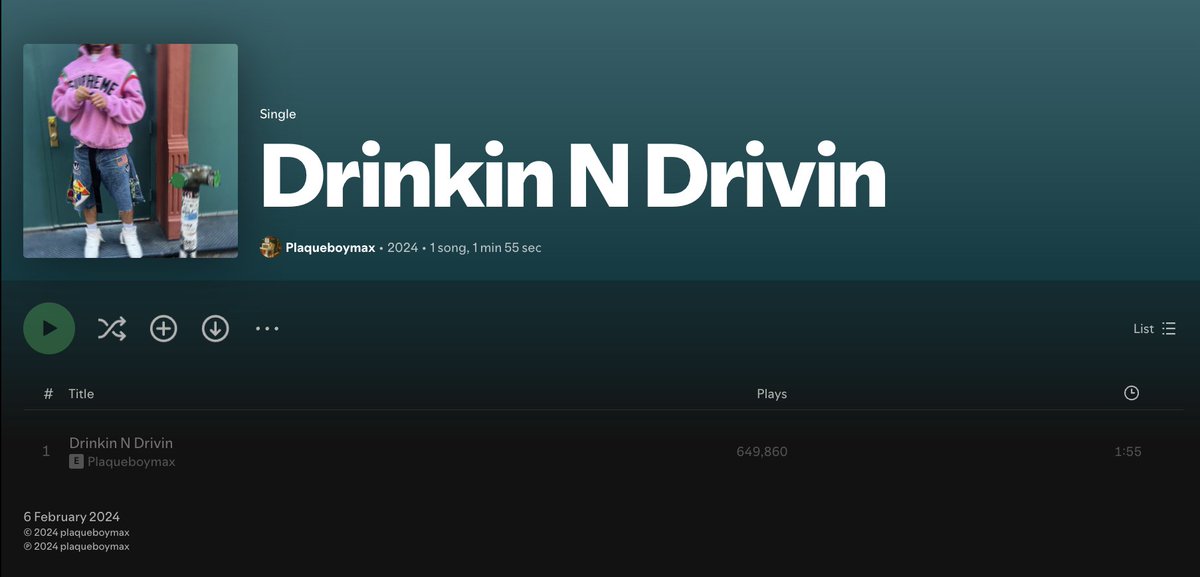Open Drinkin N Drivin album cover art
1200x577 pixels.
[x=131, y=151]
